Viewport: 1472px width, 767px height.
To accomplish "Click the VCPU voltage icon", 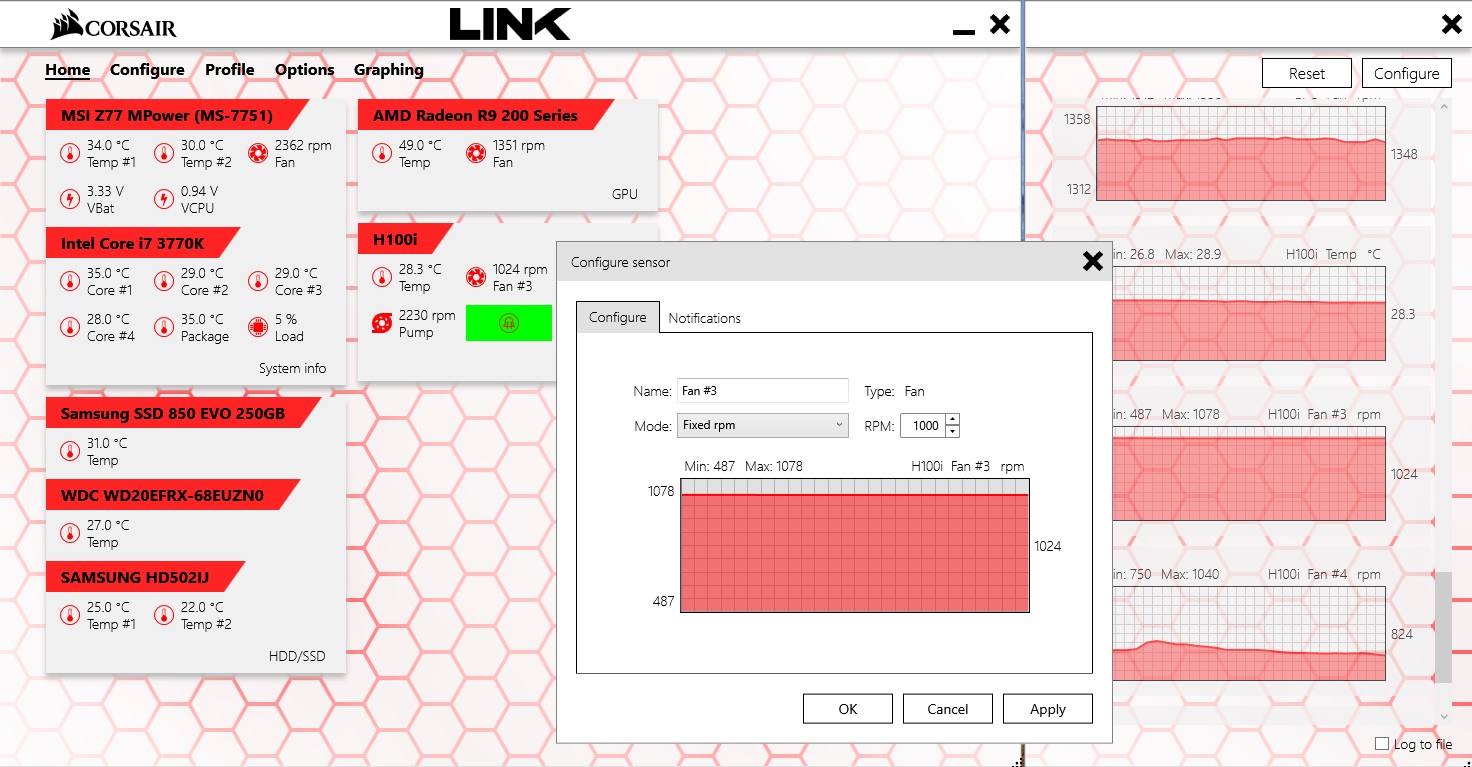I will tap(164, 199).
